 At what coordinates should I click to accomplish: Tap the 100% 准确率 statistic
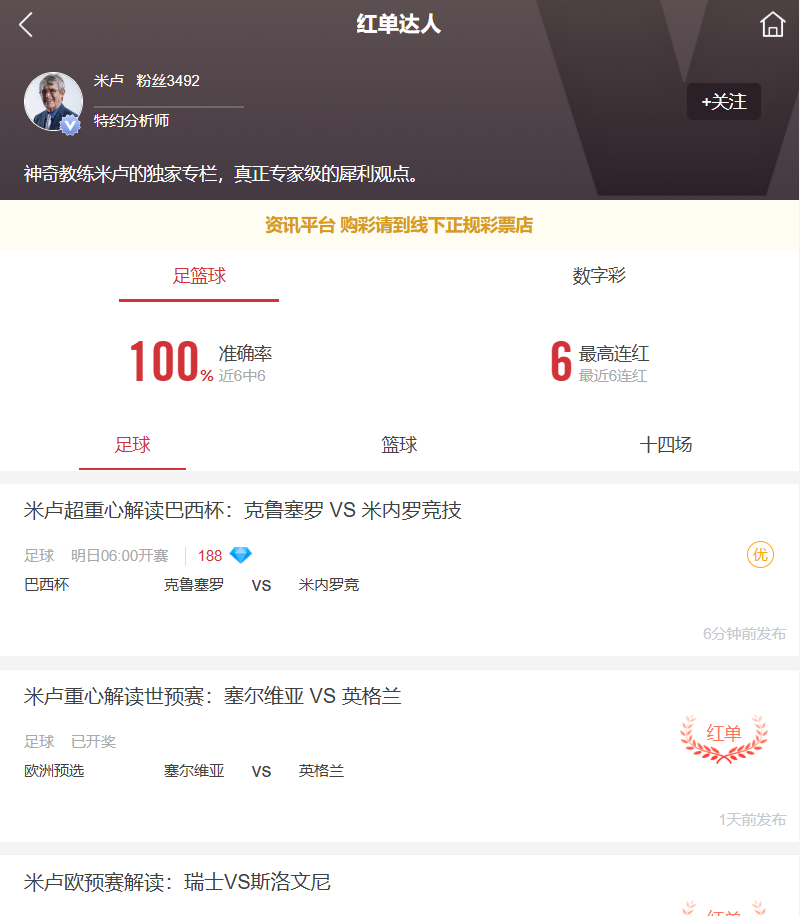tap(200, 362)
